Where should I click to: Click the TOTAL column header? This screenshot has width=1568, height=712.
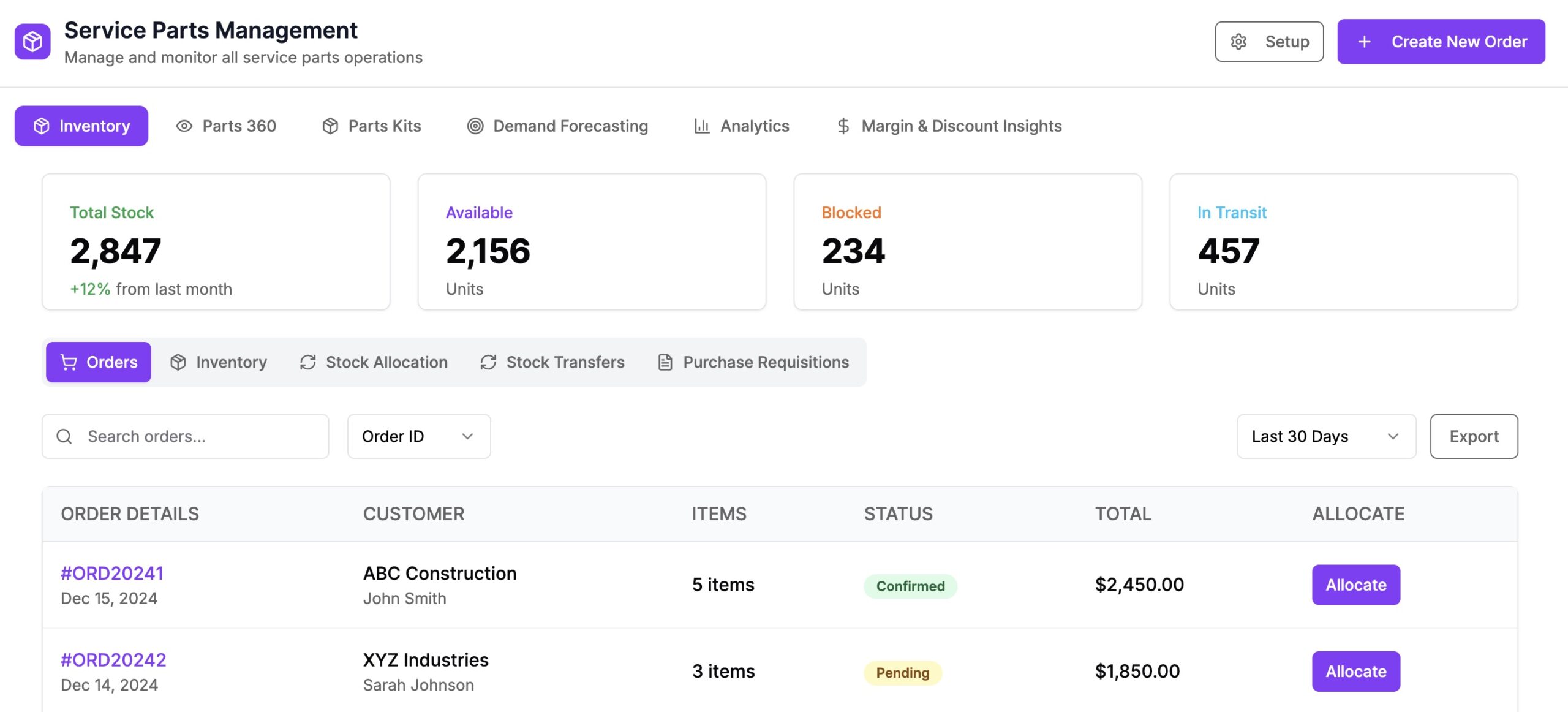(x=1123, y=513)
